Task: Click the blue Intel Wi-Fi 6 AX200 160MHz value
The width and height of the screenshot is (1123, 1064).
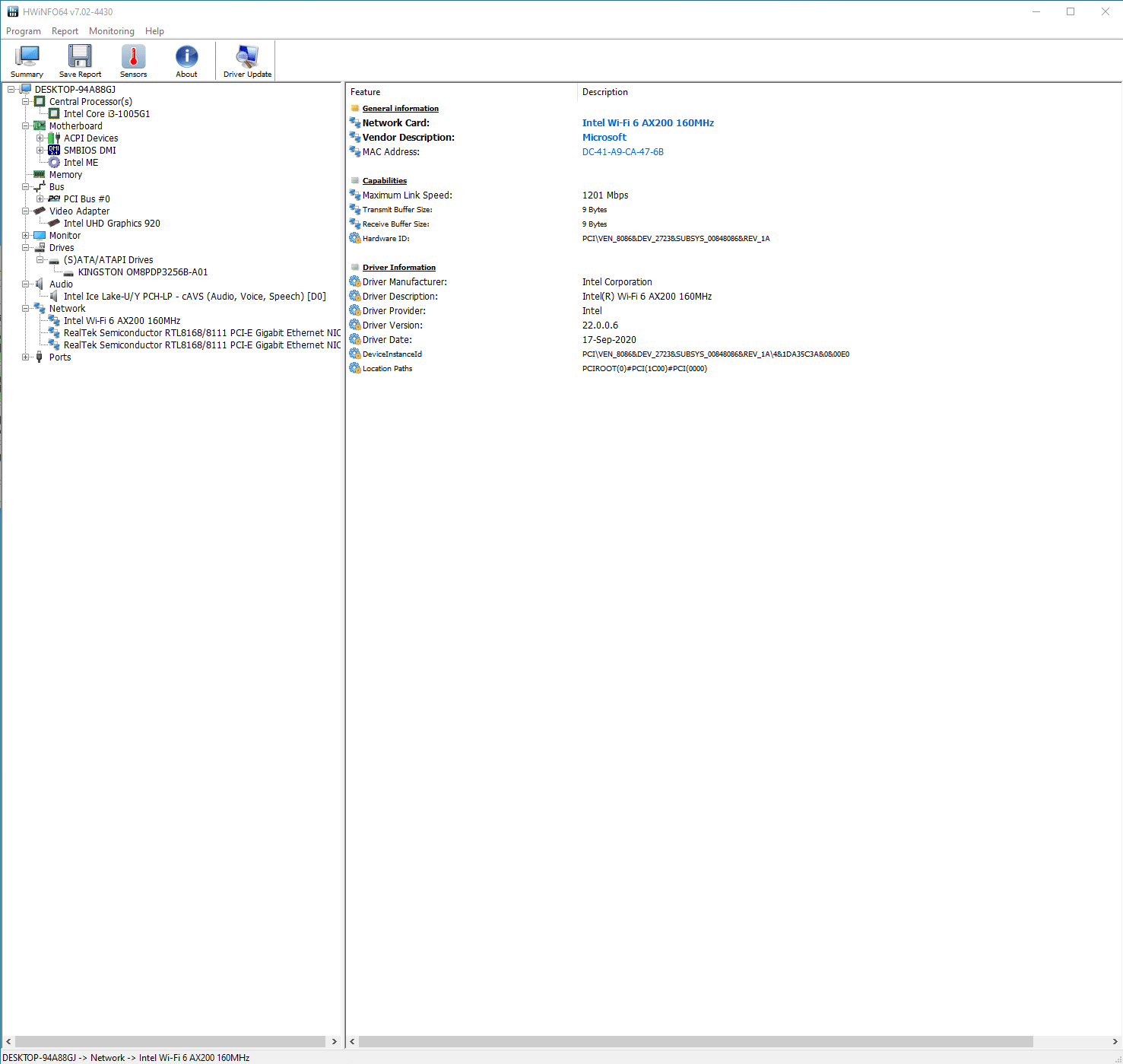Action: point(648,122)
